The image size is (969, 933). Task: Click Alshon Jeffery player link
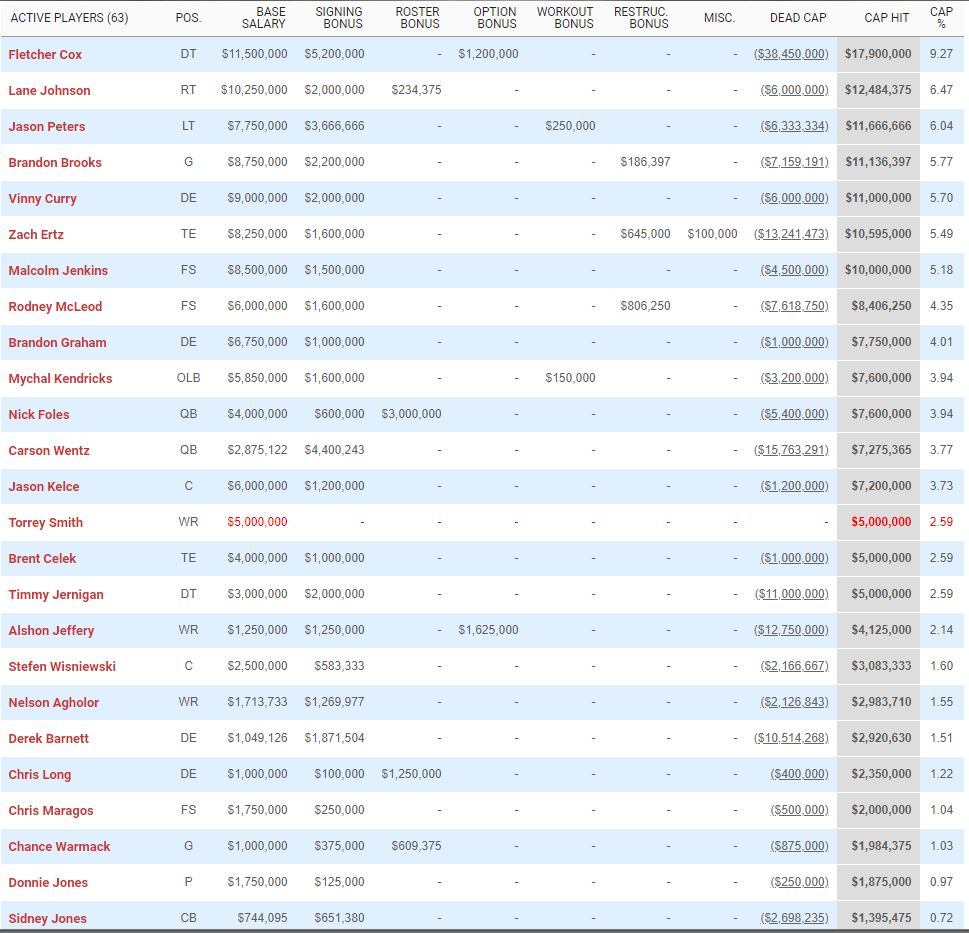pos(51,630)
